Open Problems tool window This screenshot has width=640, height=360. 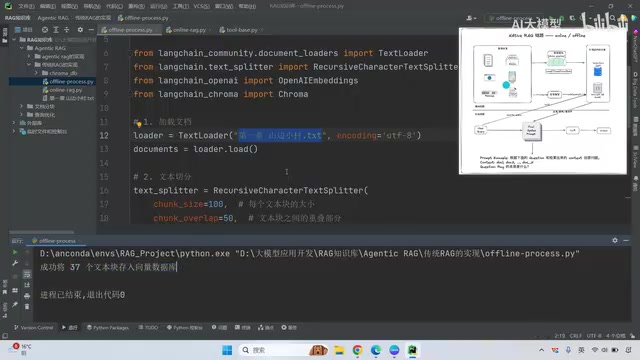(219, 327)
